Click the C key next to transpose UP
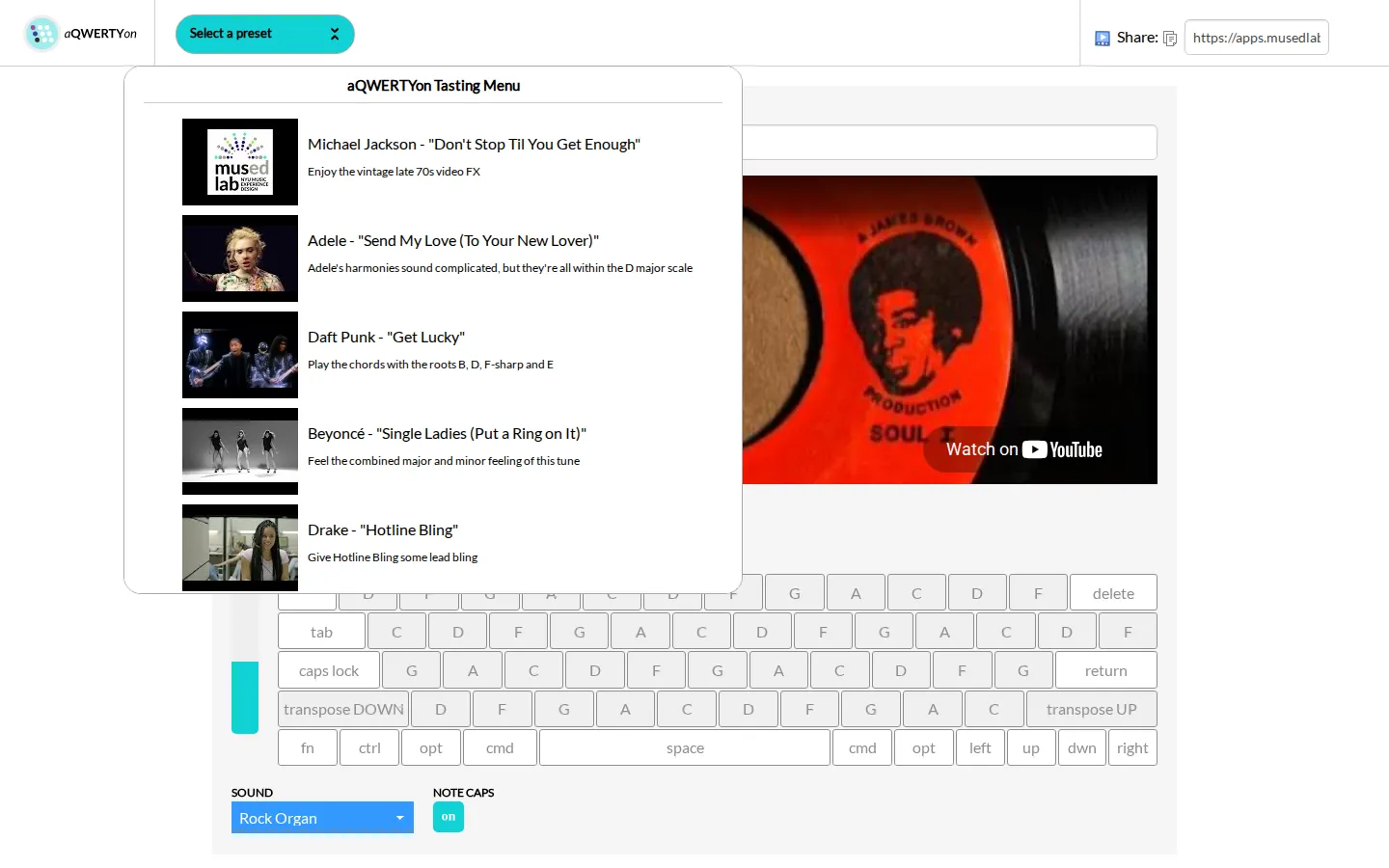Image resolution: width=1389 pixels, height=868 pixels. [994, 709]
